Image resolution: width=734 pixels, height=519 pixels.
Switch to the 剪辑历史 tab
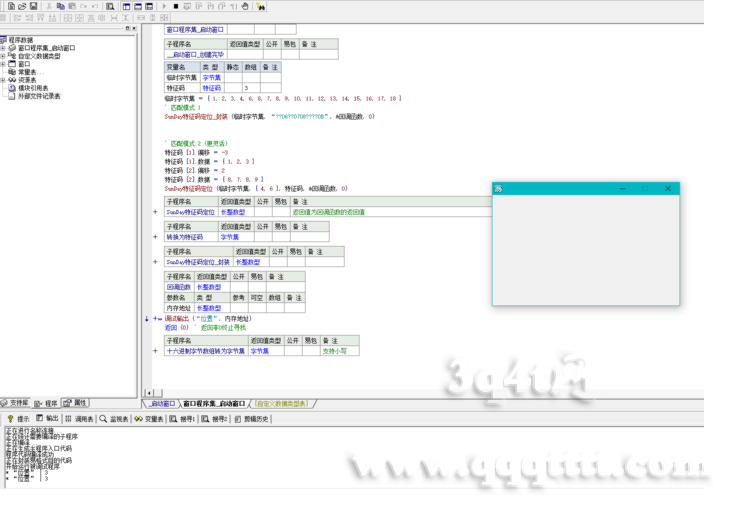pyautogui.click(x=252, y=418)
